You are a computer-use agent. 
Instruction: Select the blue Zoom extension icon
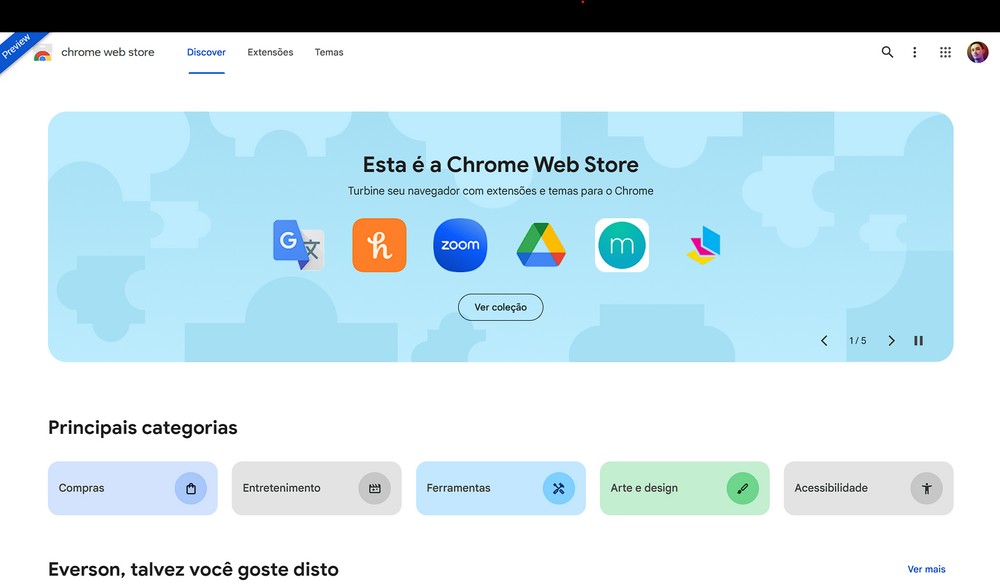(x=460, y=245)
